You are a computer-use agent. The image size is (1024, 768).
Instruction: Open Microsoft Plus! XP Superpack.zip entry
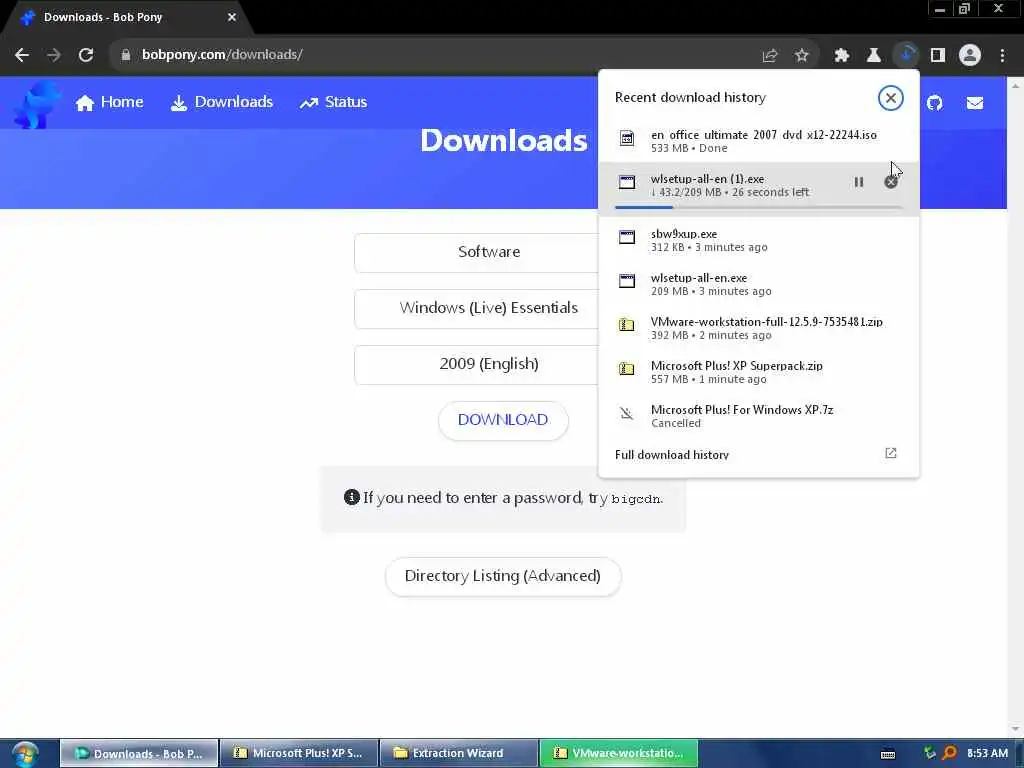(x=758, y=372)
